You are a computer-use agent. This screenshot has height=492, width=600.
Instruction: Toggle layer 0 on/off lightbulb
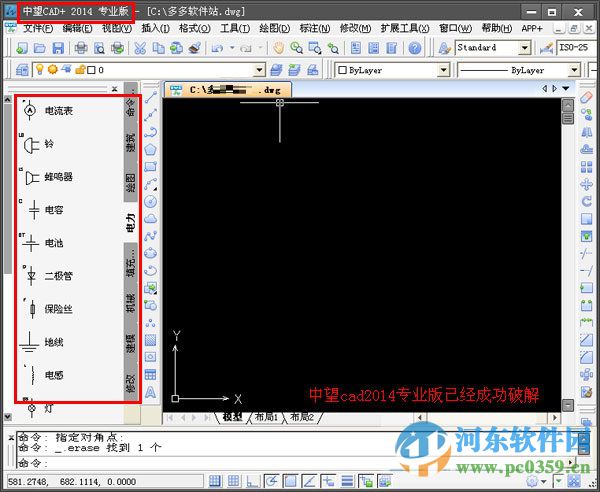pyautogui.click(x=39, y=70)
